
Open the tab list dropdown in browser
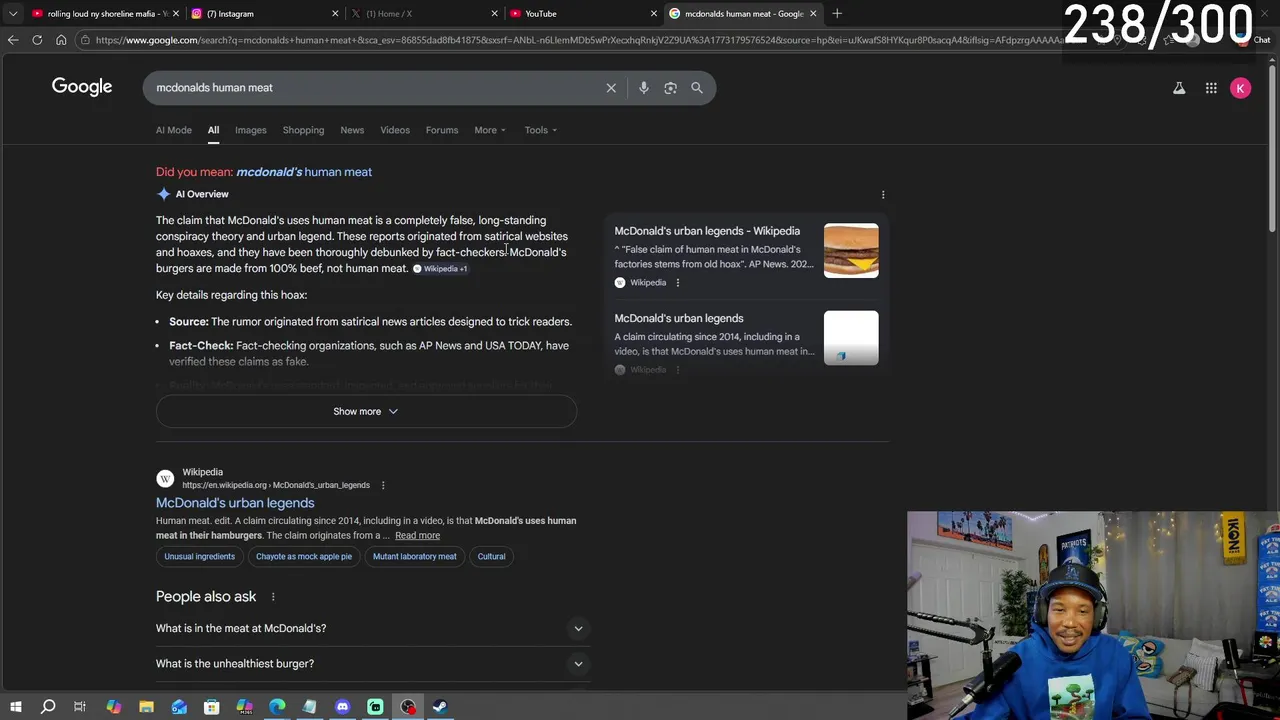[13, 13]
